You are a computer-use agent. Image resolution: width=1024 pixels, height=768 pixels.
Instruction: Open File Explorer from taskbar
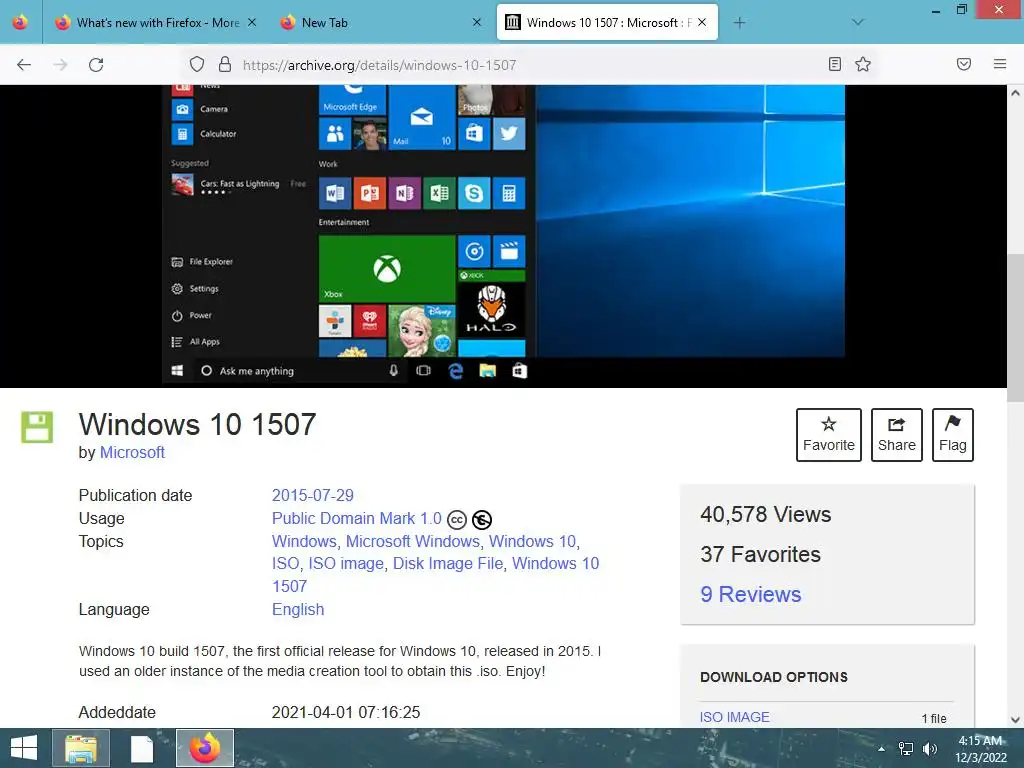(81, 748)
